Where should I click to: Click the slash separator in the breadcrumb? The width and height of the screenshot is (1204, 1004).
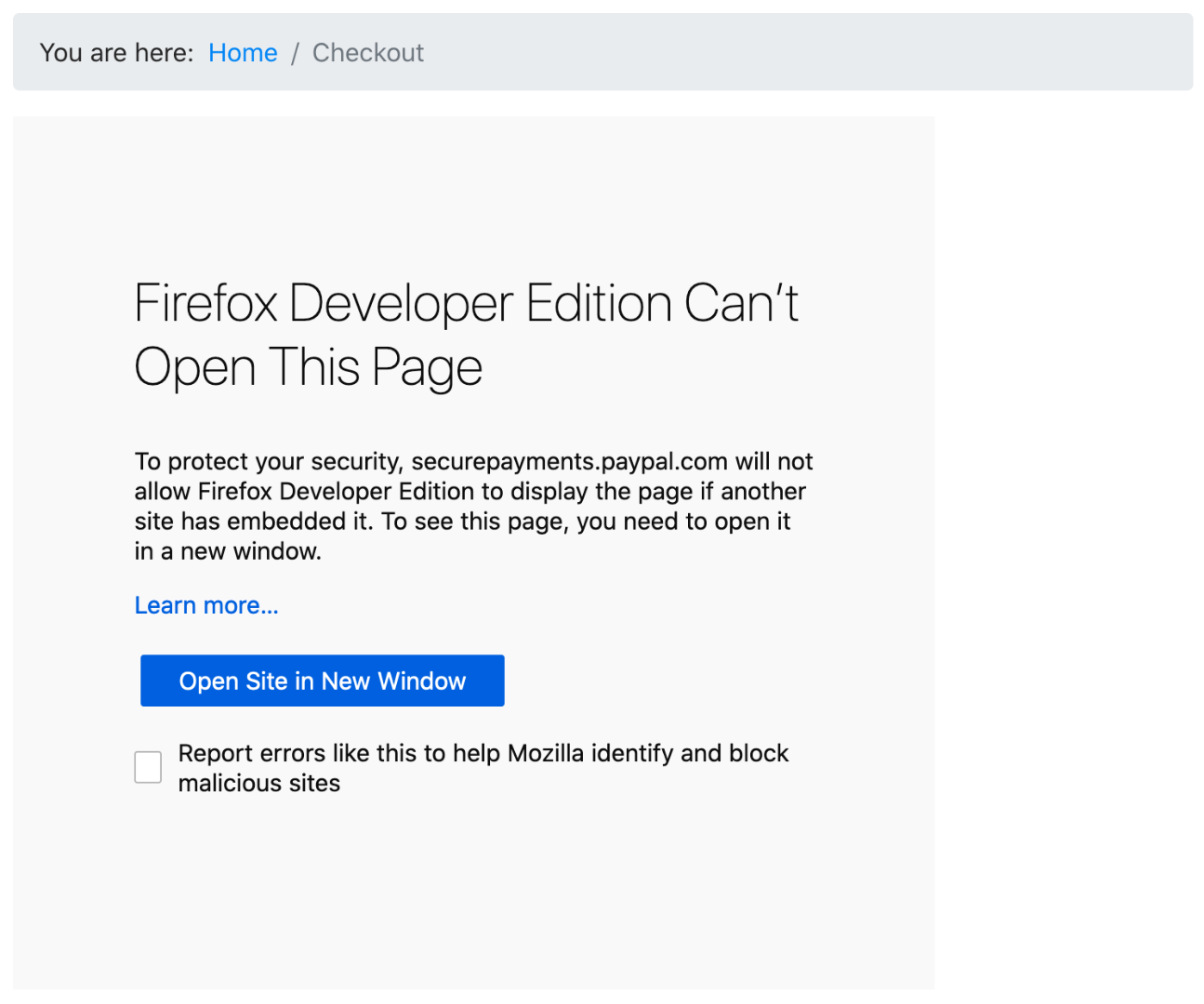295,53
